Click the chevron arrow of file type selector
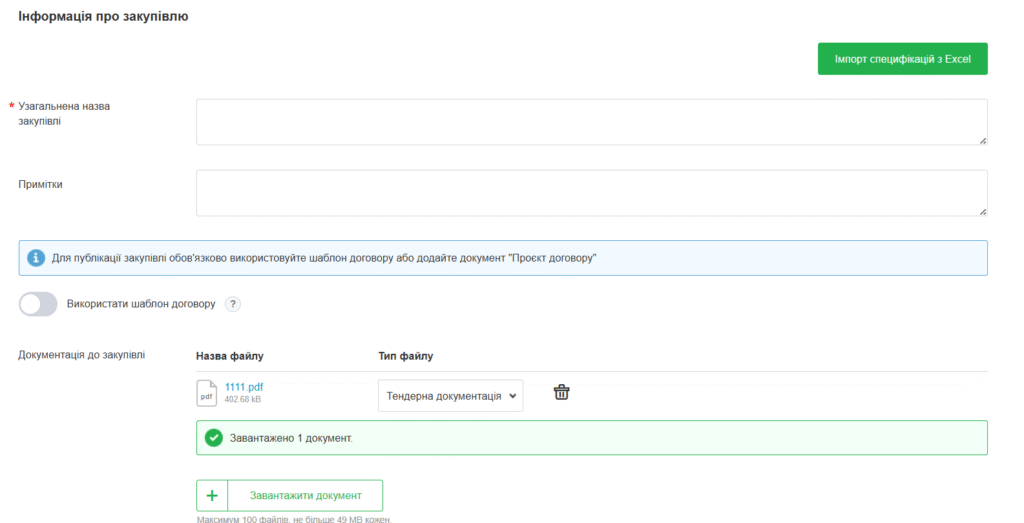 click(x=513, y=396)
